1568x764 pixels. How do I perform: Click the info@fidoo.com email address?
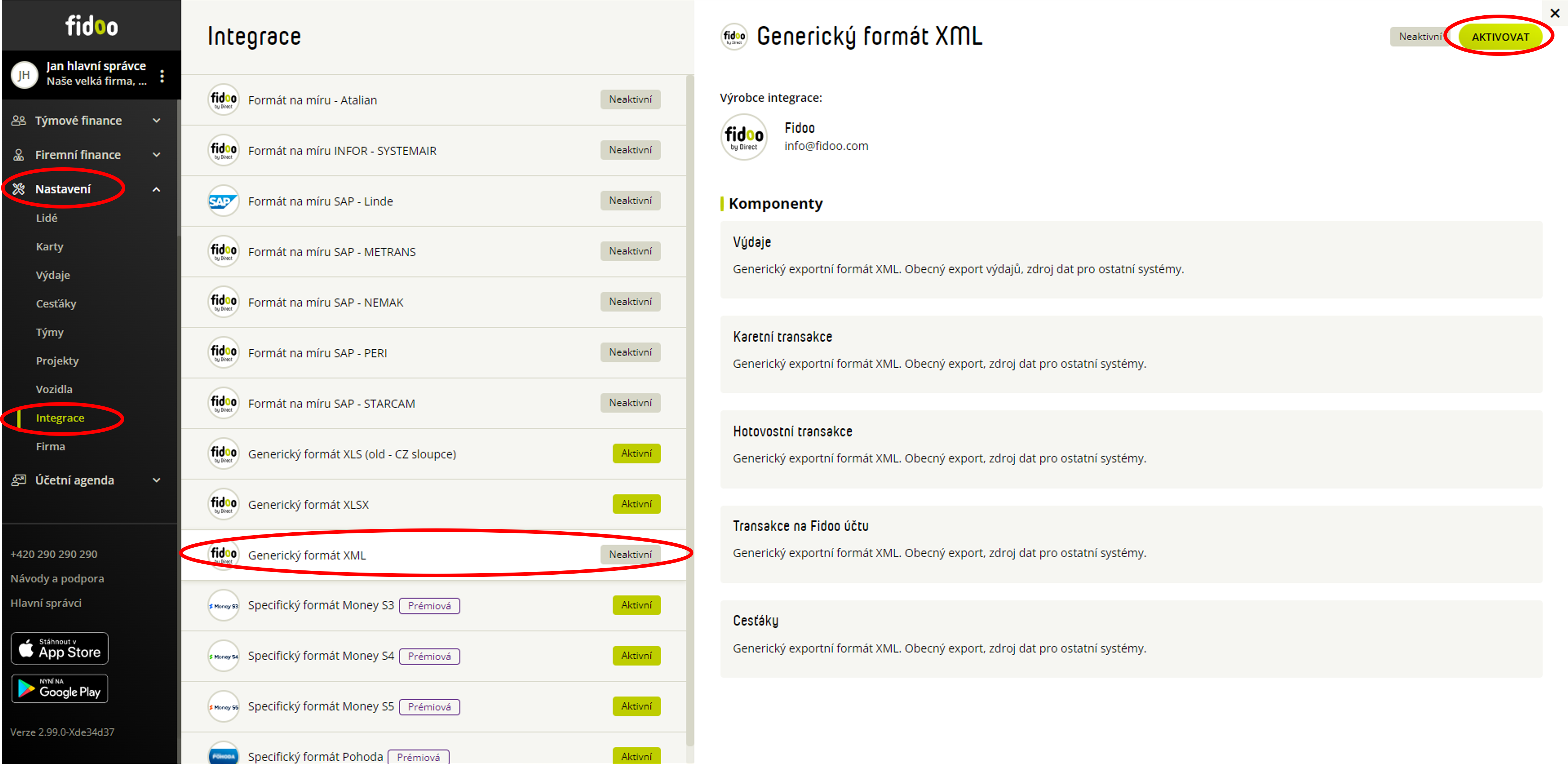tap(826, 146)
